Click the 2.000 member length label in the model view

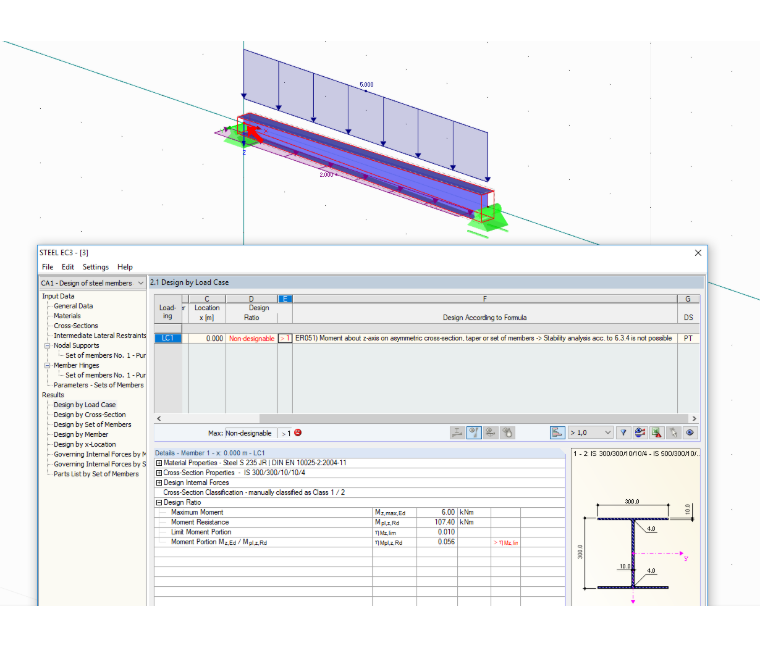[x=326, y=174]
